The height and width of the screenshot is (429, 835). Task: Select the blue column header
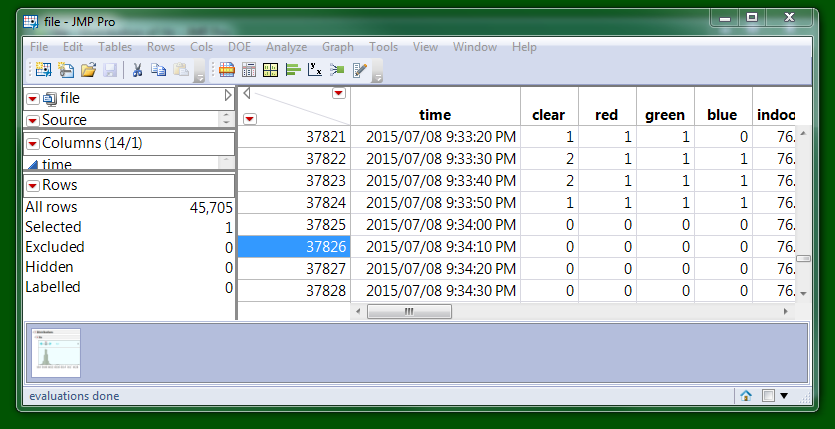click(x=723, y=106)
